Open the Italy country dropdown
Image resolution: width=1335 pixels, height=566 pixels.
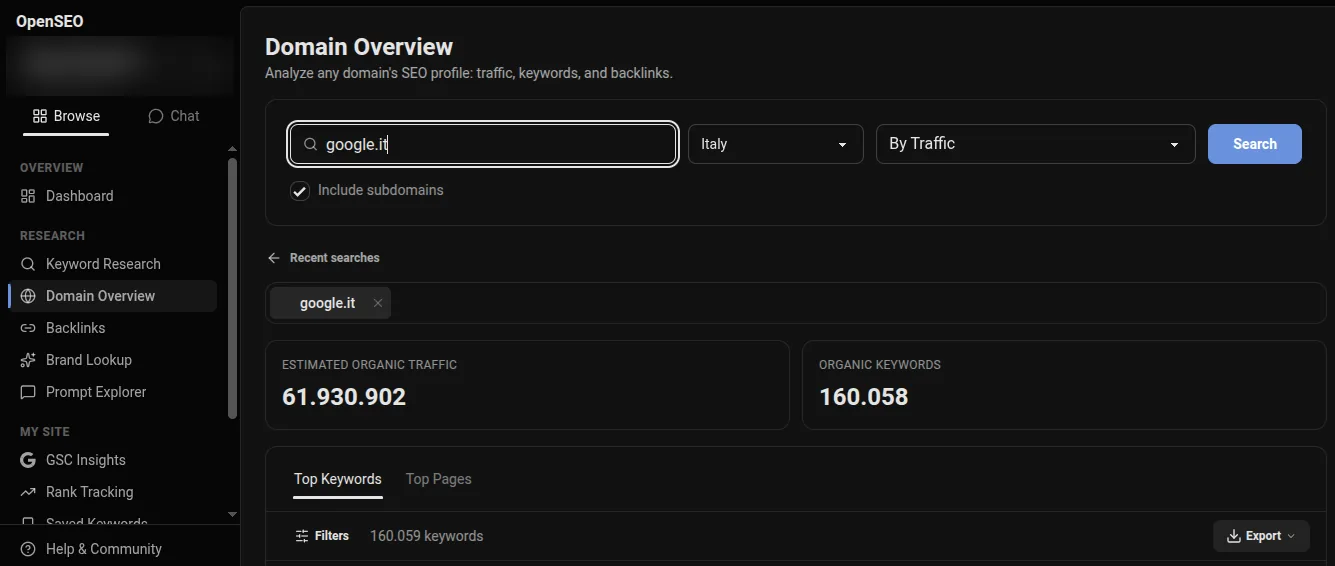coord(776,144)
